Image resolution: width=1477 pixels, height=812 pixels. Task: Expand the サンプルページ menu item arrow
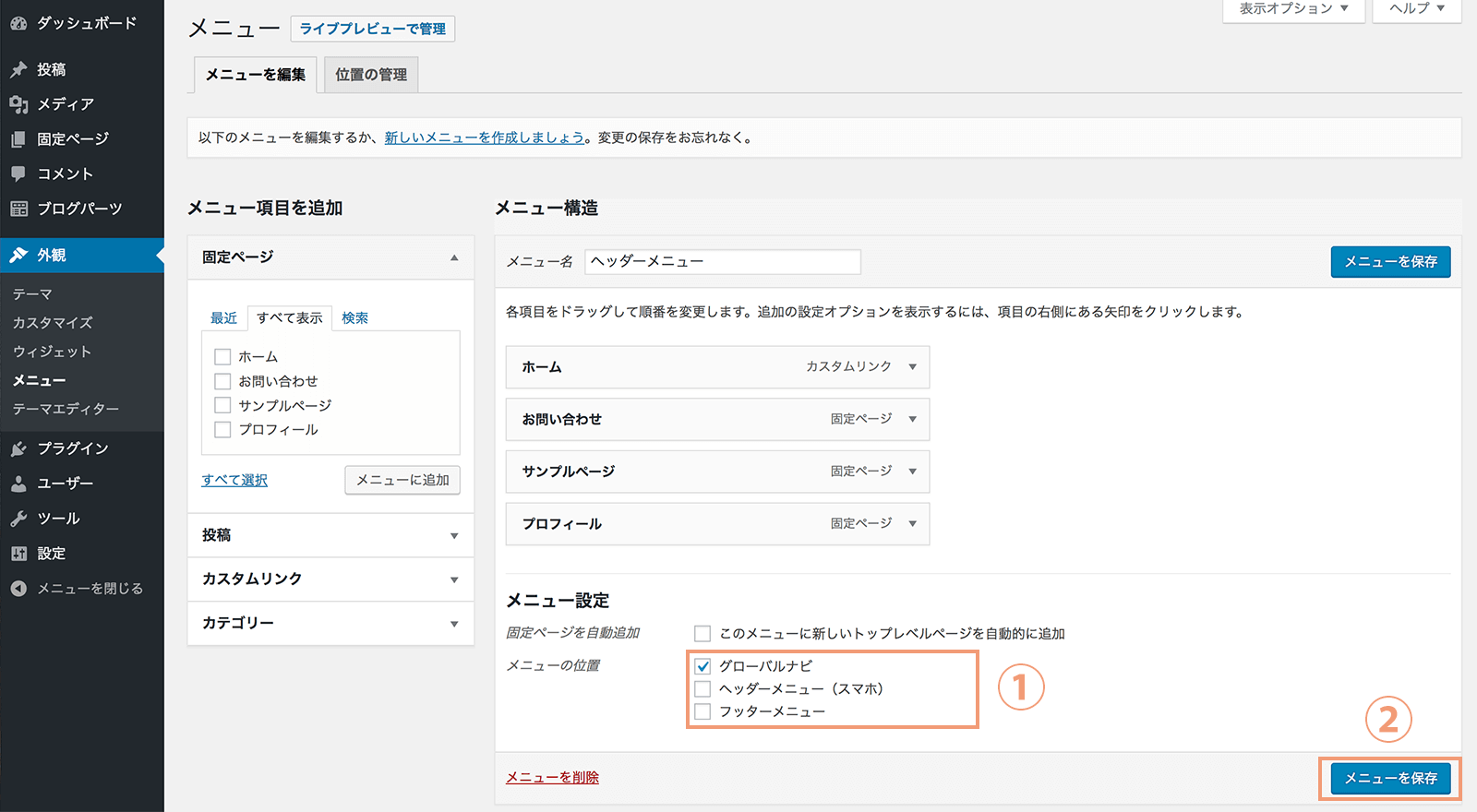(x=912, y=472)
